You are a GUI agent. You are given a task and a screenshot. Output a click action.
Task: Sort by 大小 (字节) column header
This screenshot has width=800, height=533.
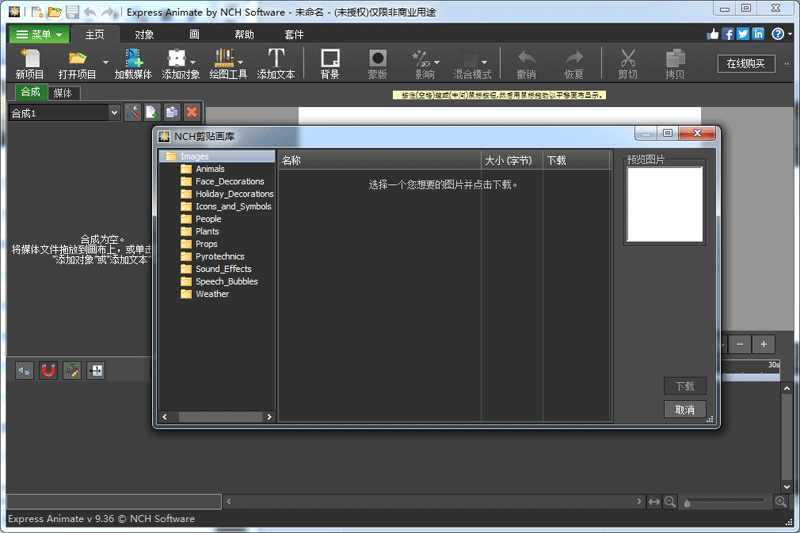pyautogui.click(x=512, y=160)
